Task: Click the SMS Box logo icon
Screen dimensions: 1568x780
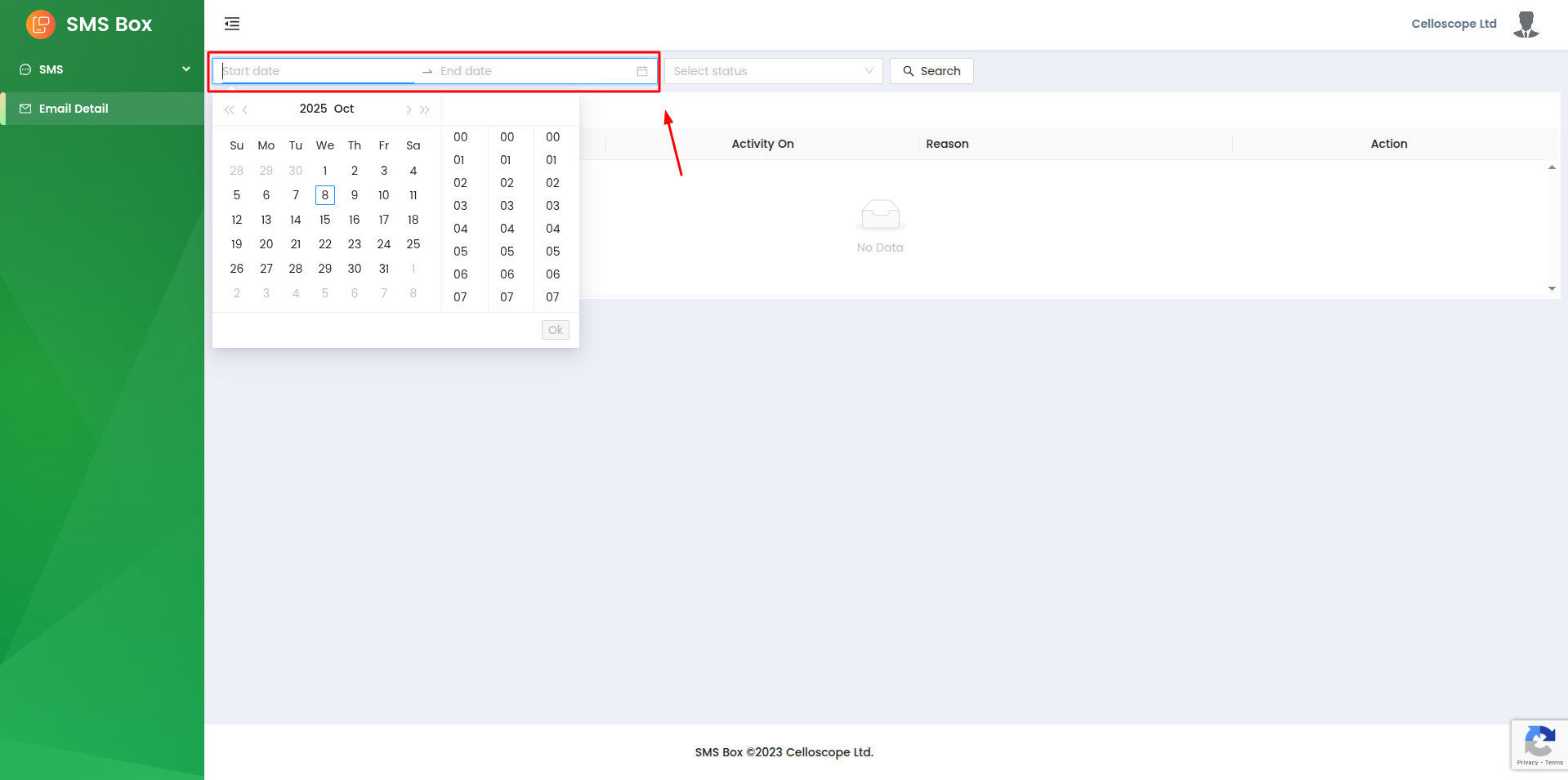Action: pyautogui.click(x=40, y=25)
